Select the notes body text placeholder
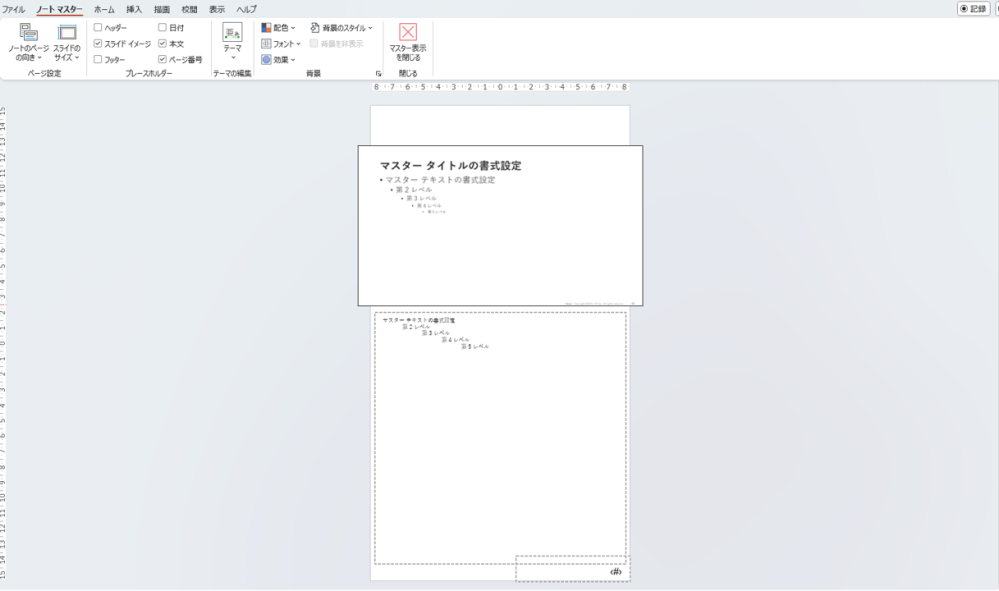Viewport: 999px width, 591px height. [500, 430]
